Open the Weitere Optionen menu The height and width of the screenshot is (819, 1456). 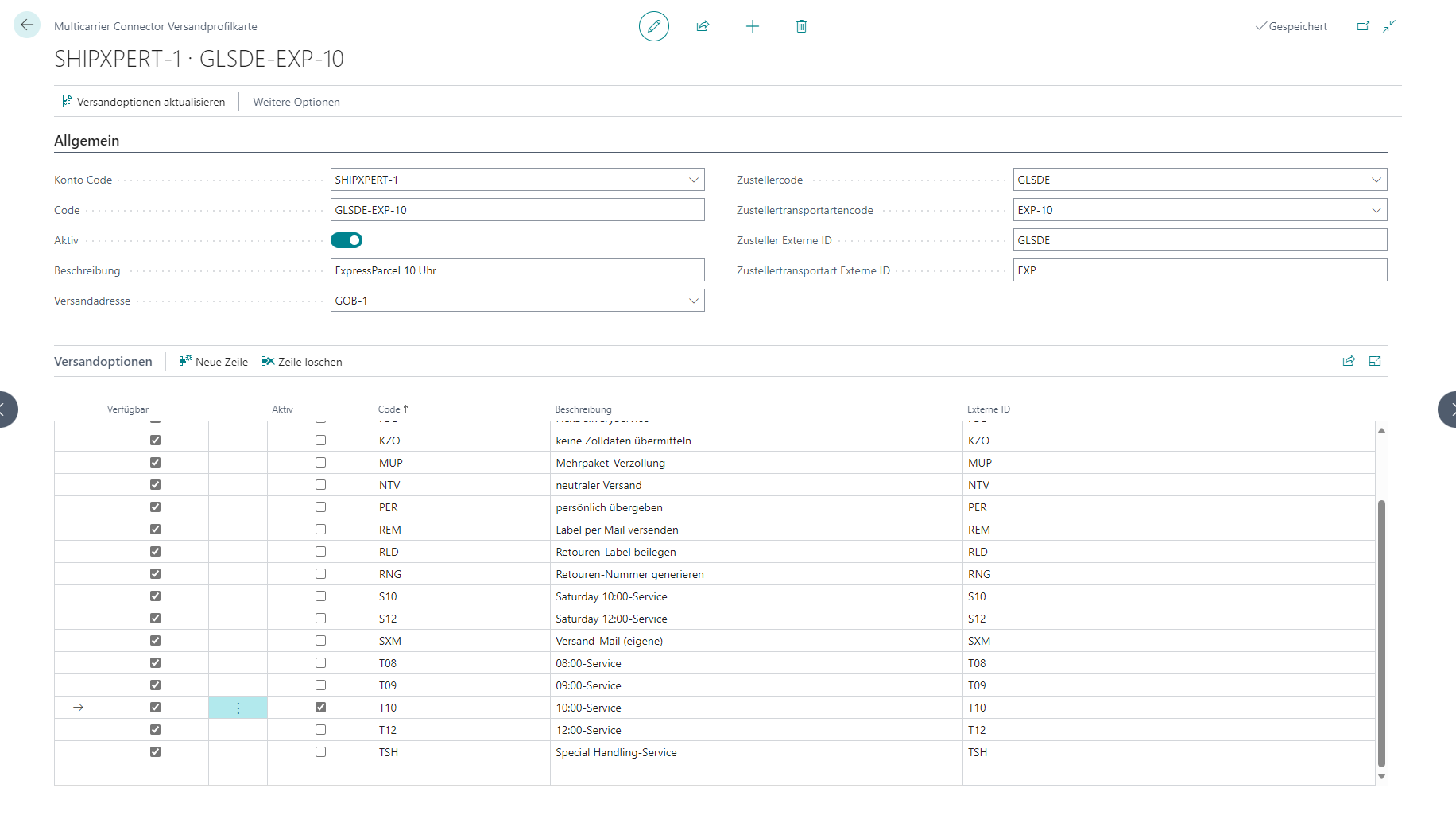pos(296,102)
